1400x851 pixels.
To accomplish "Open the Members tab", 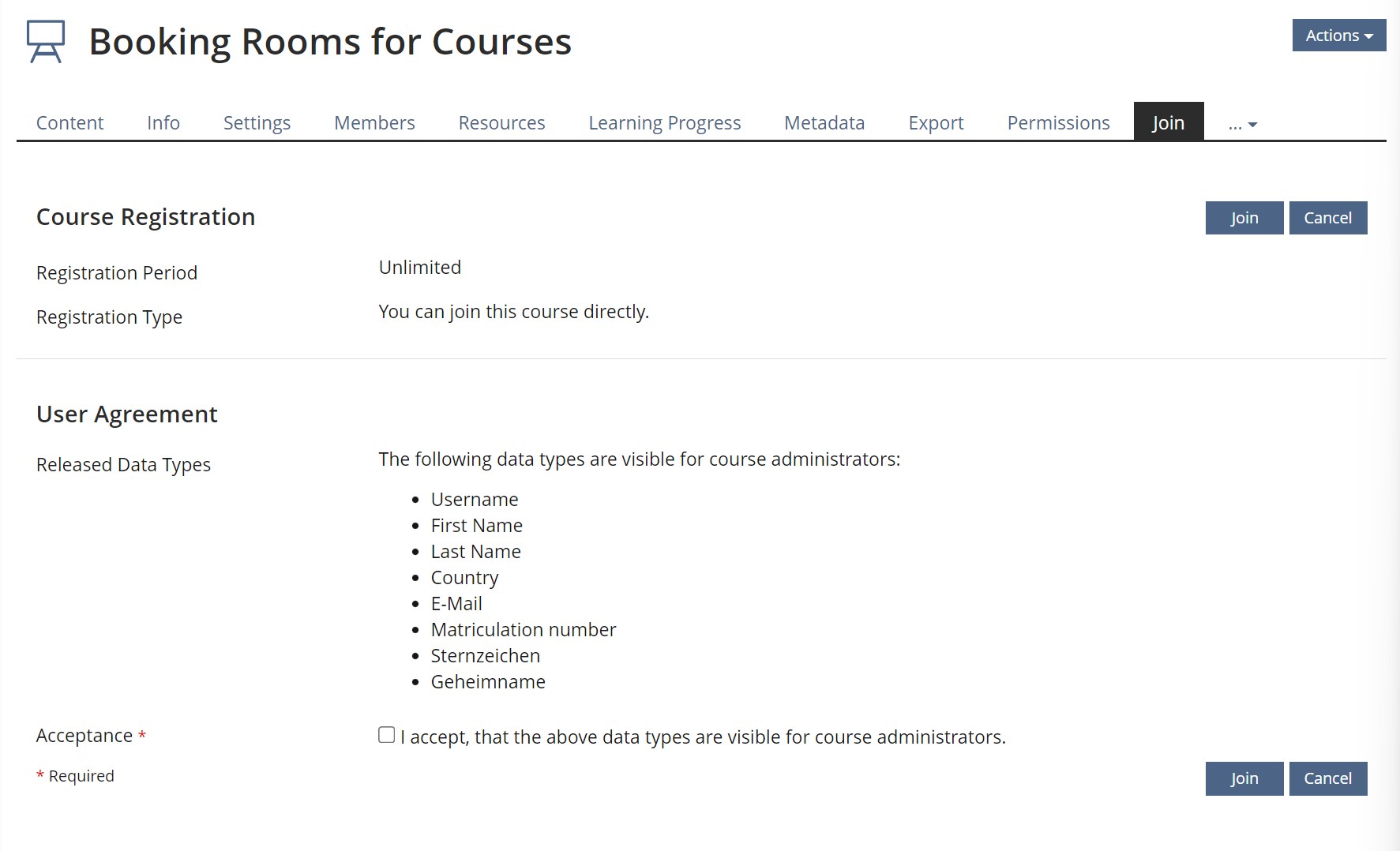I will coord(374,123).
